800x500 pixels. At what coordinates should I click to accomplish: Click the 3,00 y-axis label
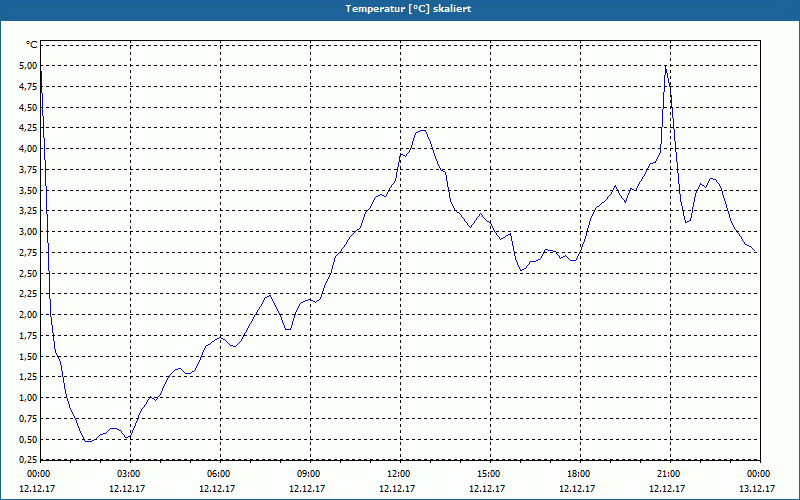(x=28, y=232)
